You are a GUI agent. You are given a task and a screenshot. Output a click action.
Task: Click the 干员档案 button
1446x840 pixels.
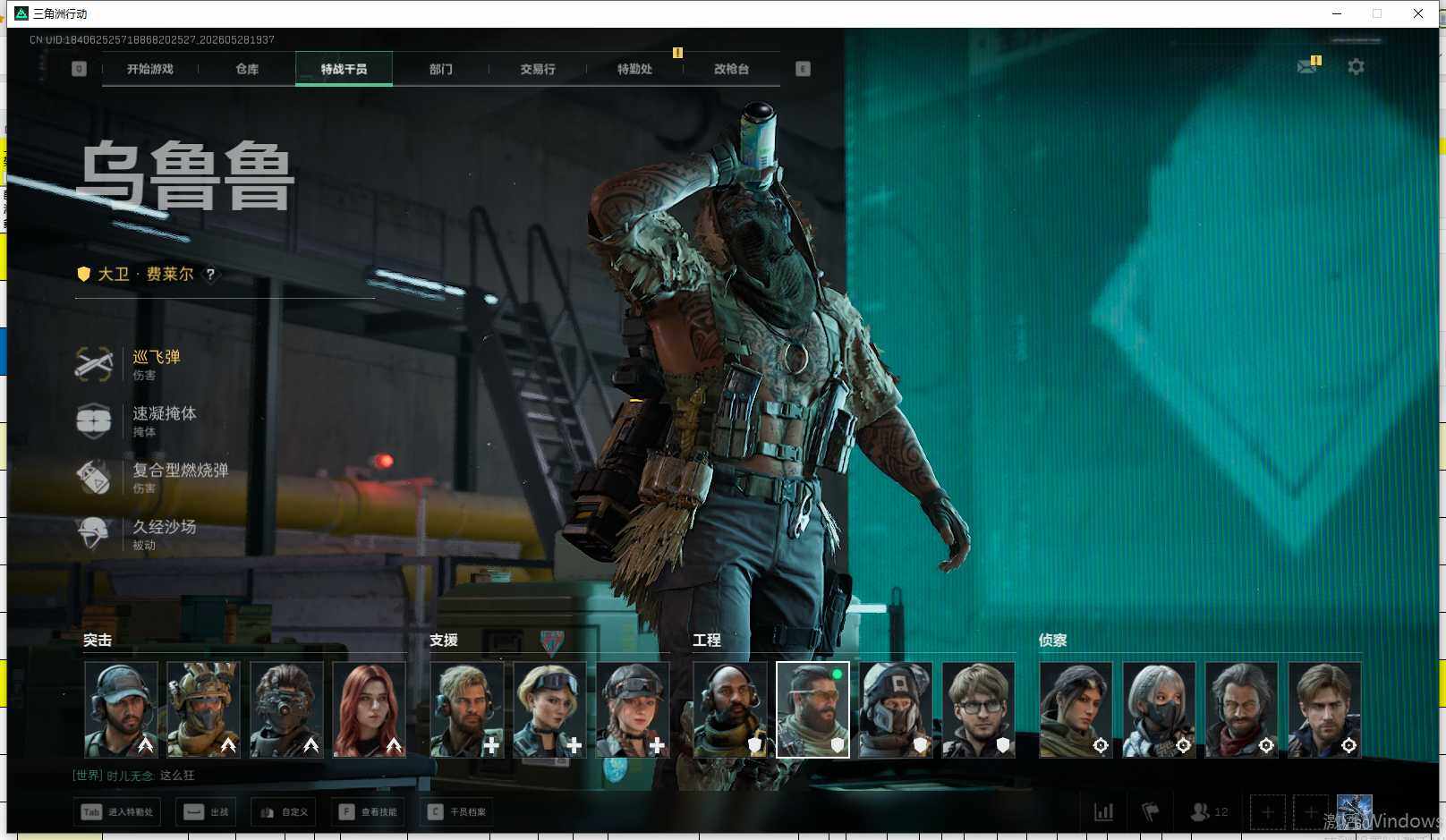tap(456, 812)
